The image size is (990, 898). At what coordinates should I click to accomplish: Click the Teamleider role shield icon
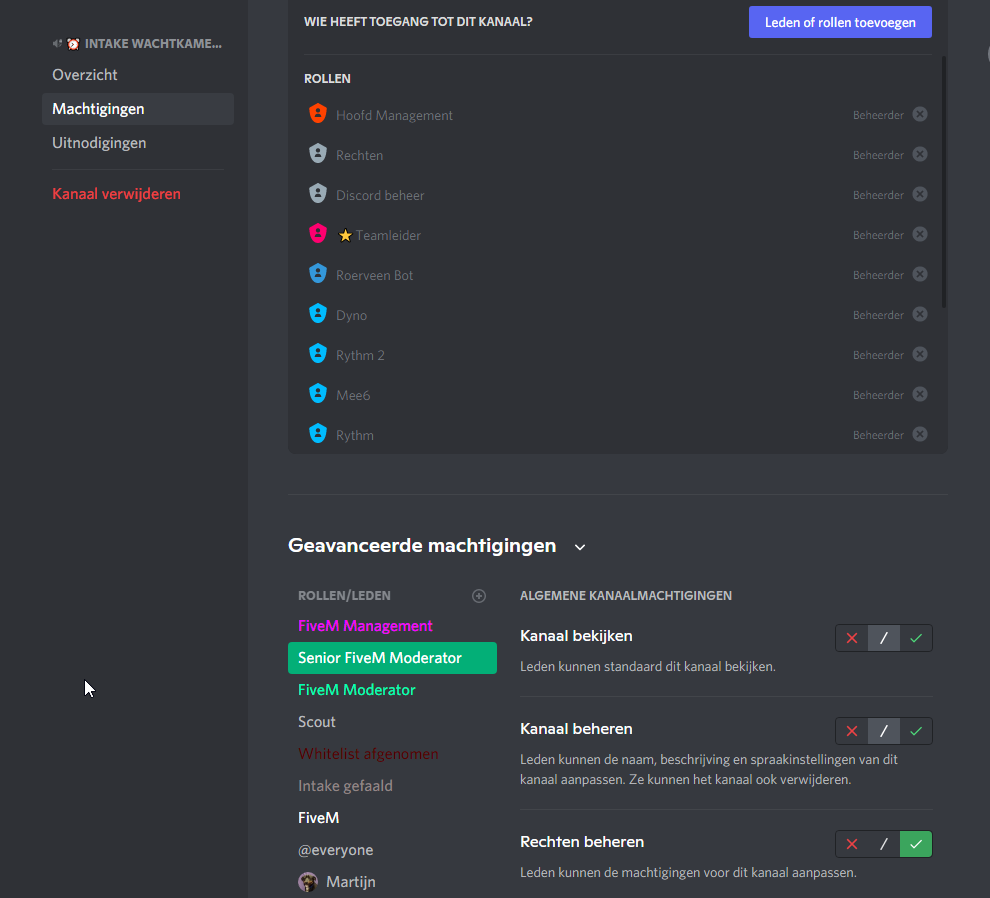[318, 234]
